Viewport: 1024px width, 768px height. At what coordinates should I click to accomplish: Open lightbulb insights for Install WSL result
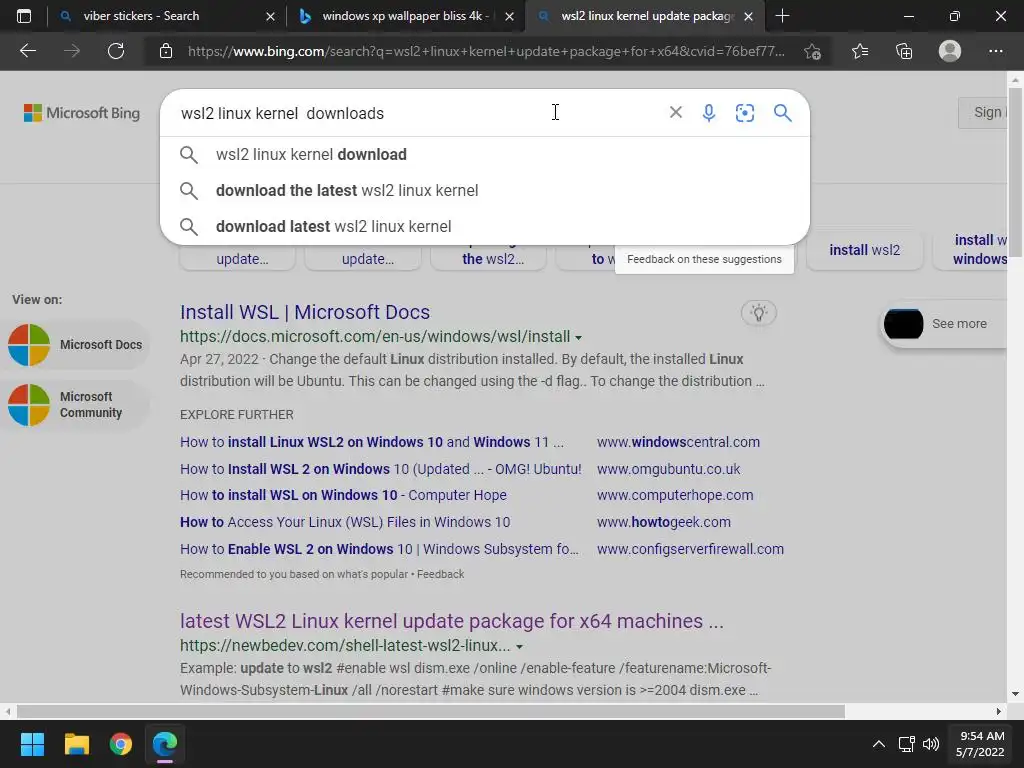pos(758,313)
